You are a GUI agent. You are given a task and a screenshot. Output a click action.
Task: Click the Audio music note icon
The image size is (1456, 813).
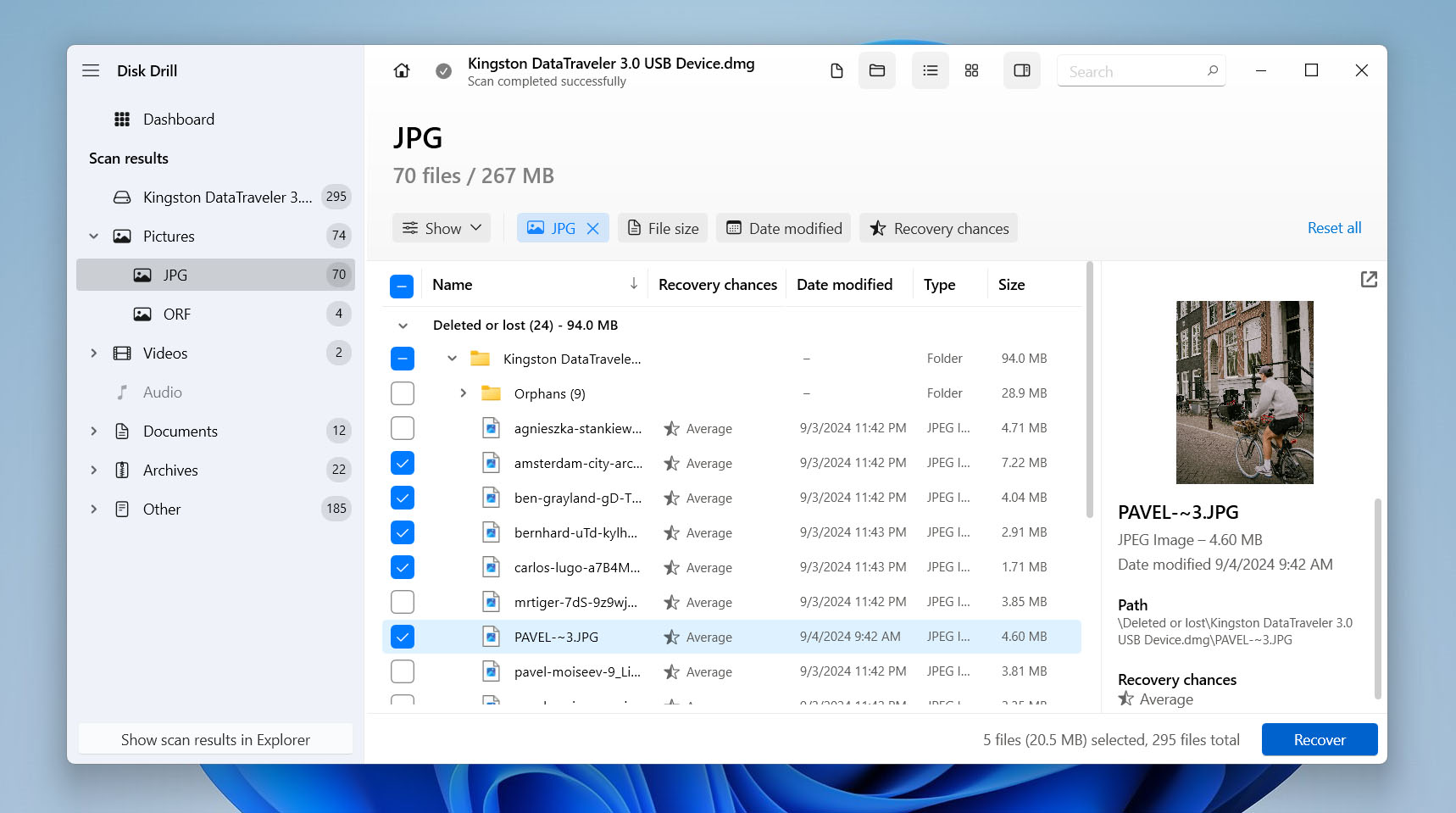pyautogui.click(x=122, y=393)
